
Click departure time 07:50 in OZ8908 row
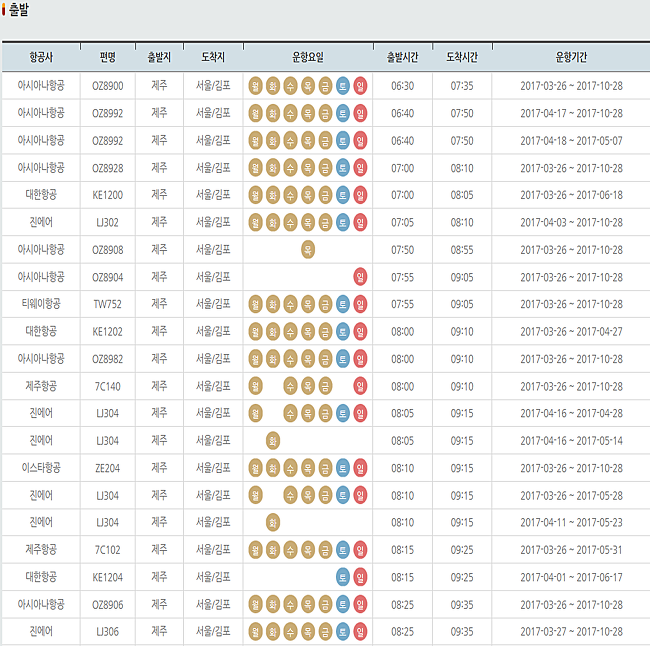(403, 250)
